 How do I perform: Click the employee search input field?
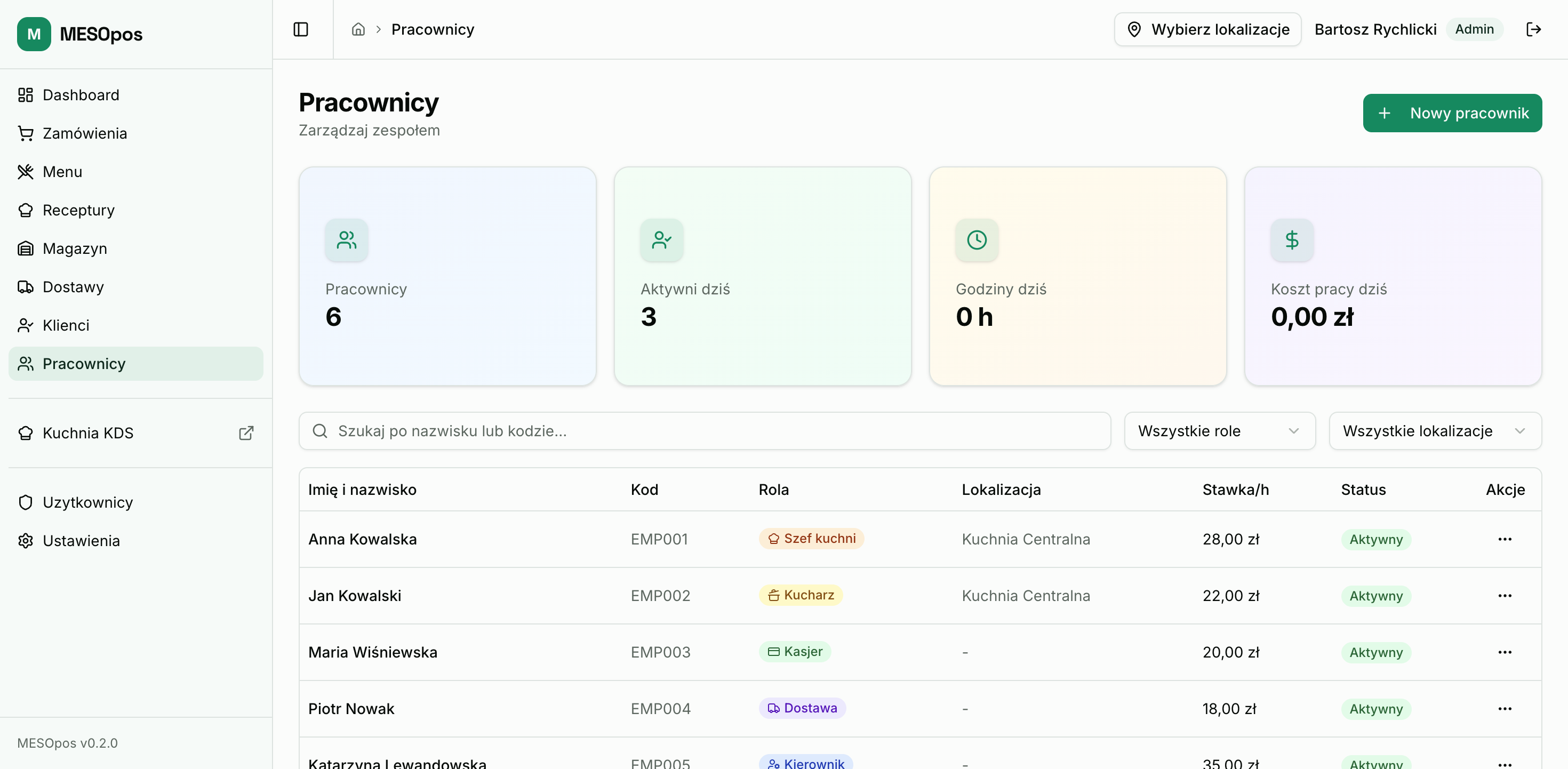[x=704, y=431]
